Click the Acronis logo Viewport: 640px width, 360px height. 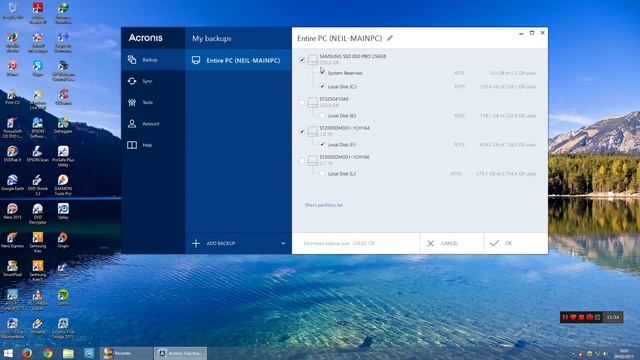pos(146,38)
